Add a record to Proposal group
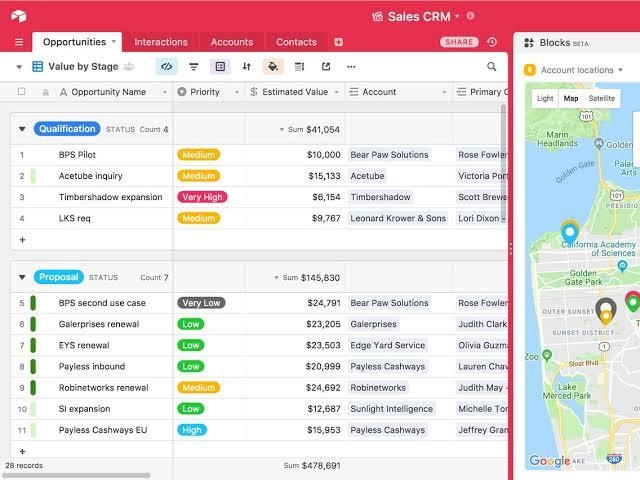The height and width of the screenshot is (480, 640). coord(22,451)
